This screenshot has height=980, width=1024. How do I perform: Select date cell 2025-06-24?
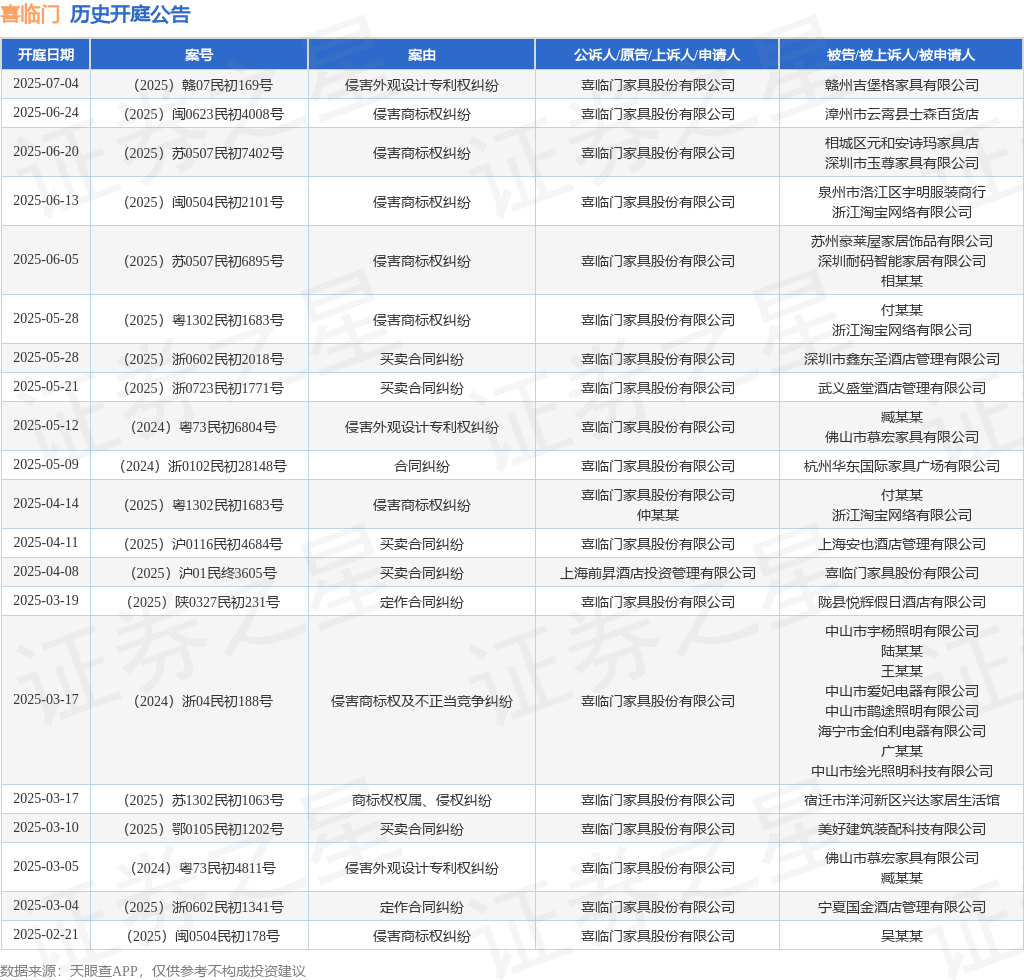point(46,112)
